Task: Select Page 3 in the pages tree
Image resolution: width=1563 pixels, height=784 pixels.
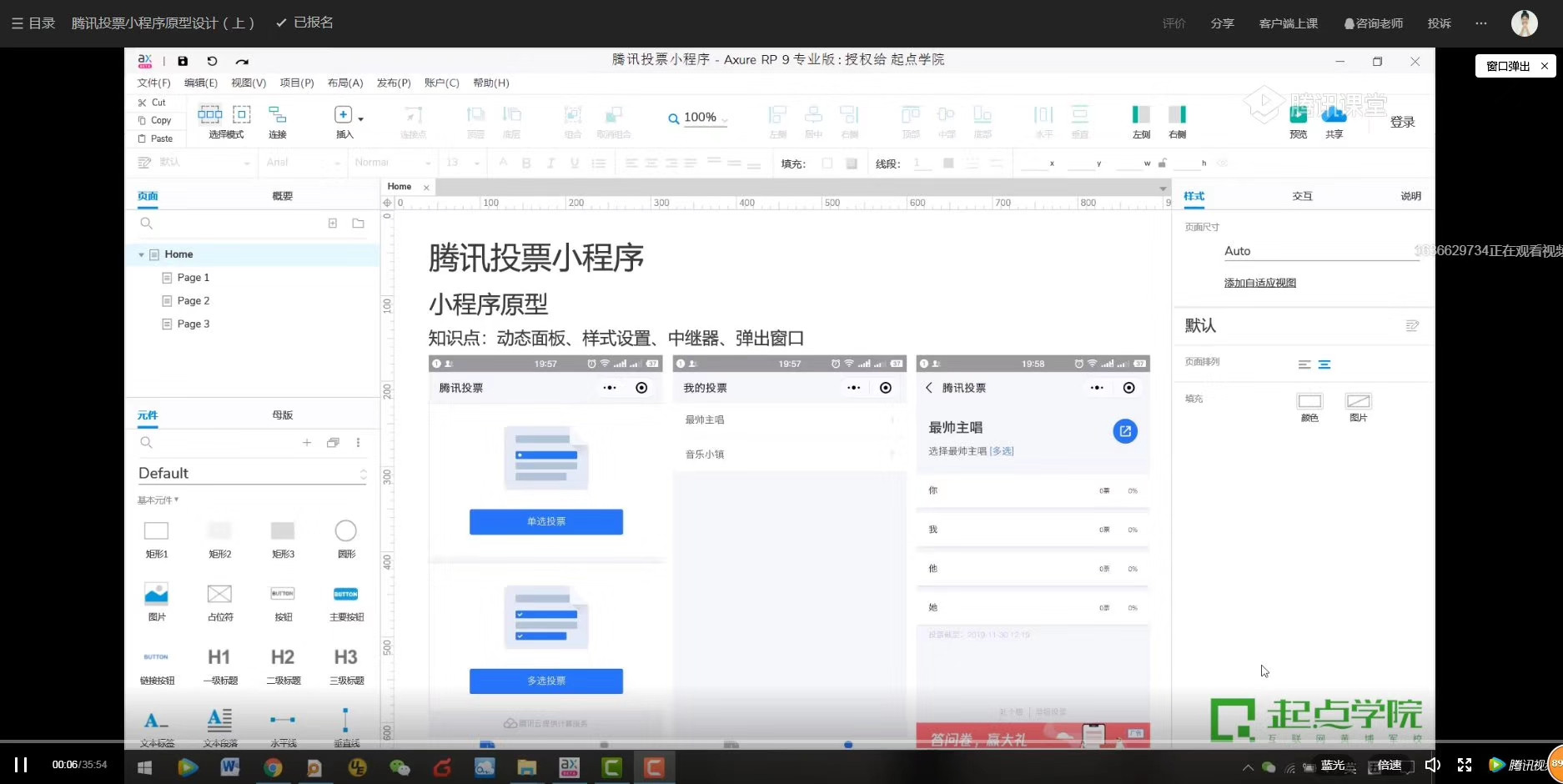Action: [193, 324]
